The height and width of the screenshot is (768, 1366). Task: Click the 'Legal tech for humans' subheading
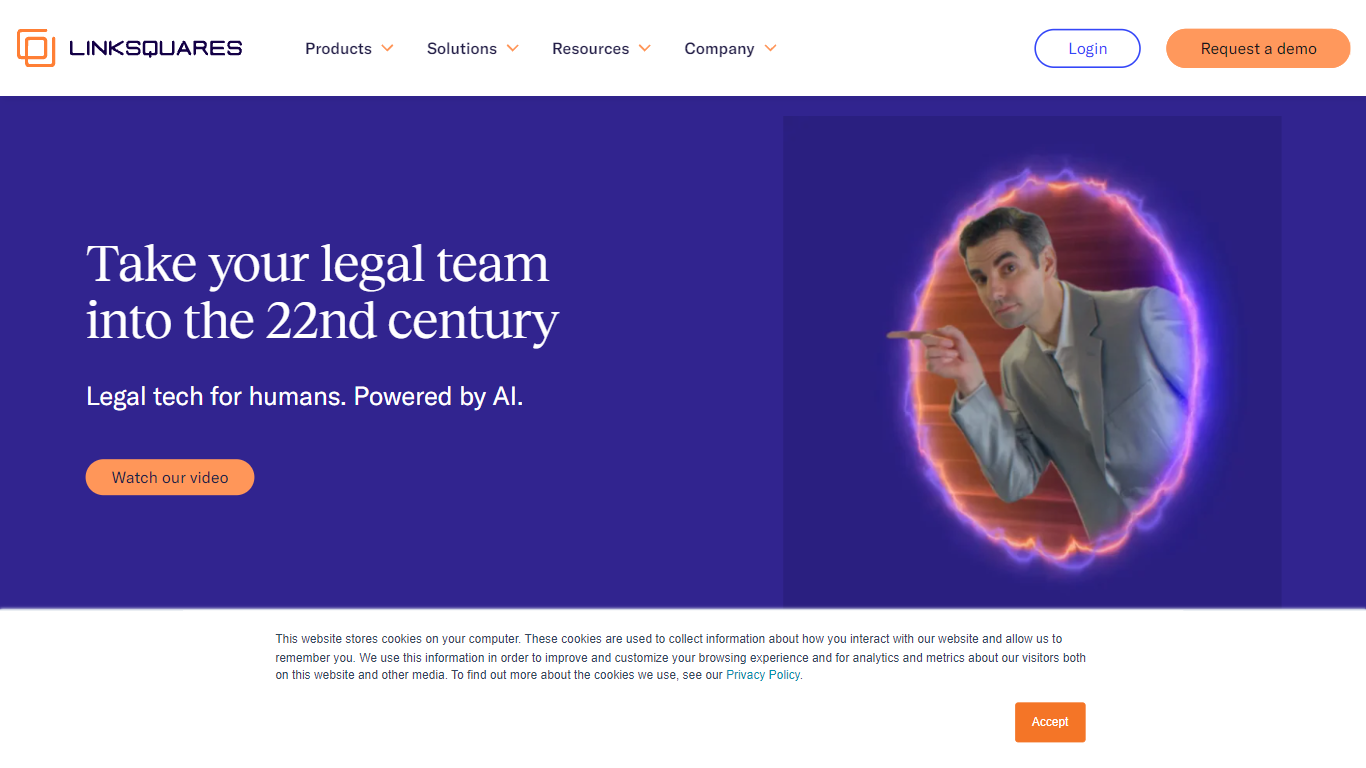click(x=304, y=397)
